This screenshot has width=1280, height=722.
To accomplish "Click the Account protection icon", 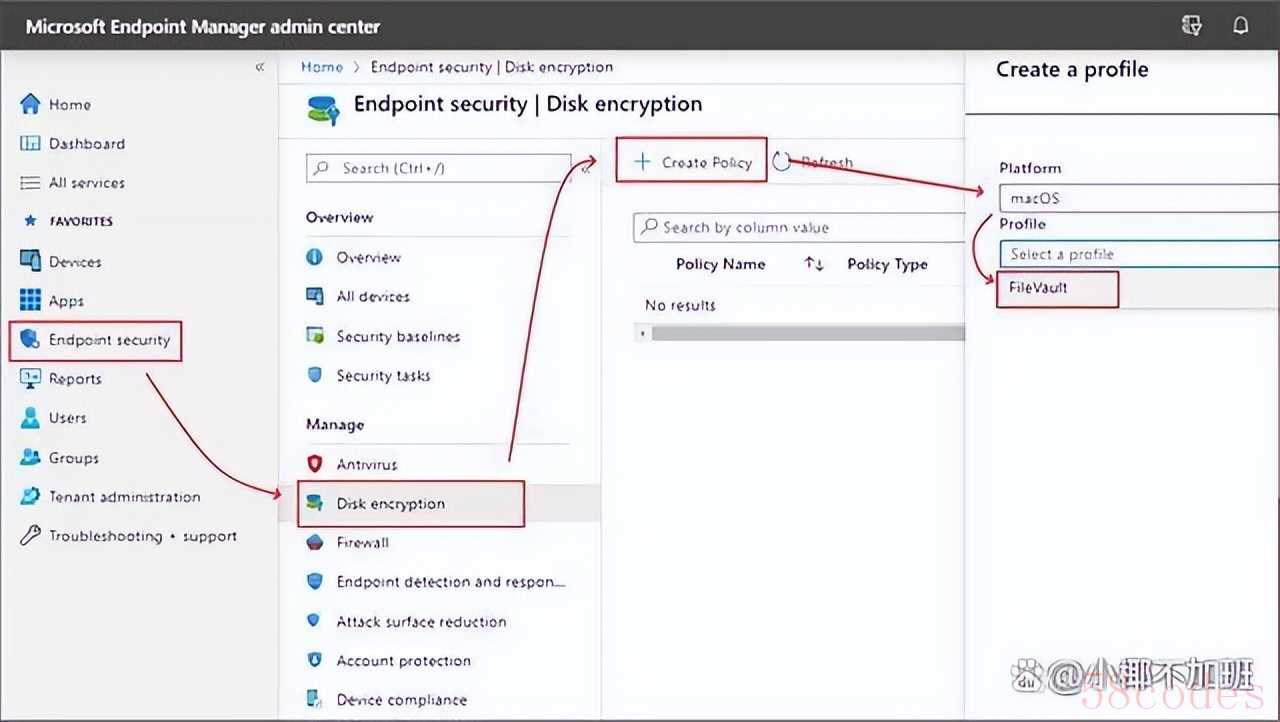I will tap(315, 660).
